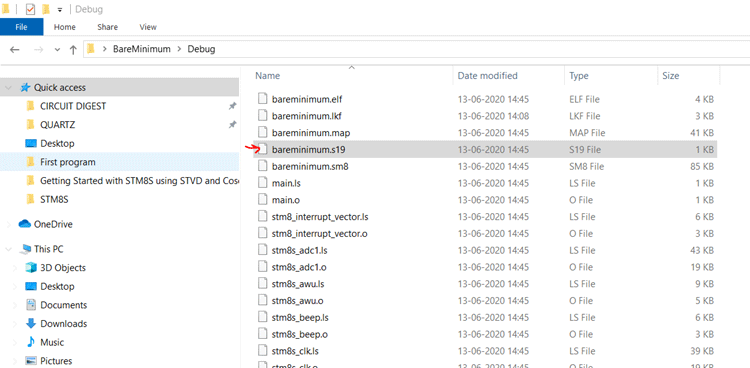This screenshot has height=368, width=750.
Task: Select file bareminimum.sm8
Action: click(x=310, y=167)
